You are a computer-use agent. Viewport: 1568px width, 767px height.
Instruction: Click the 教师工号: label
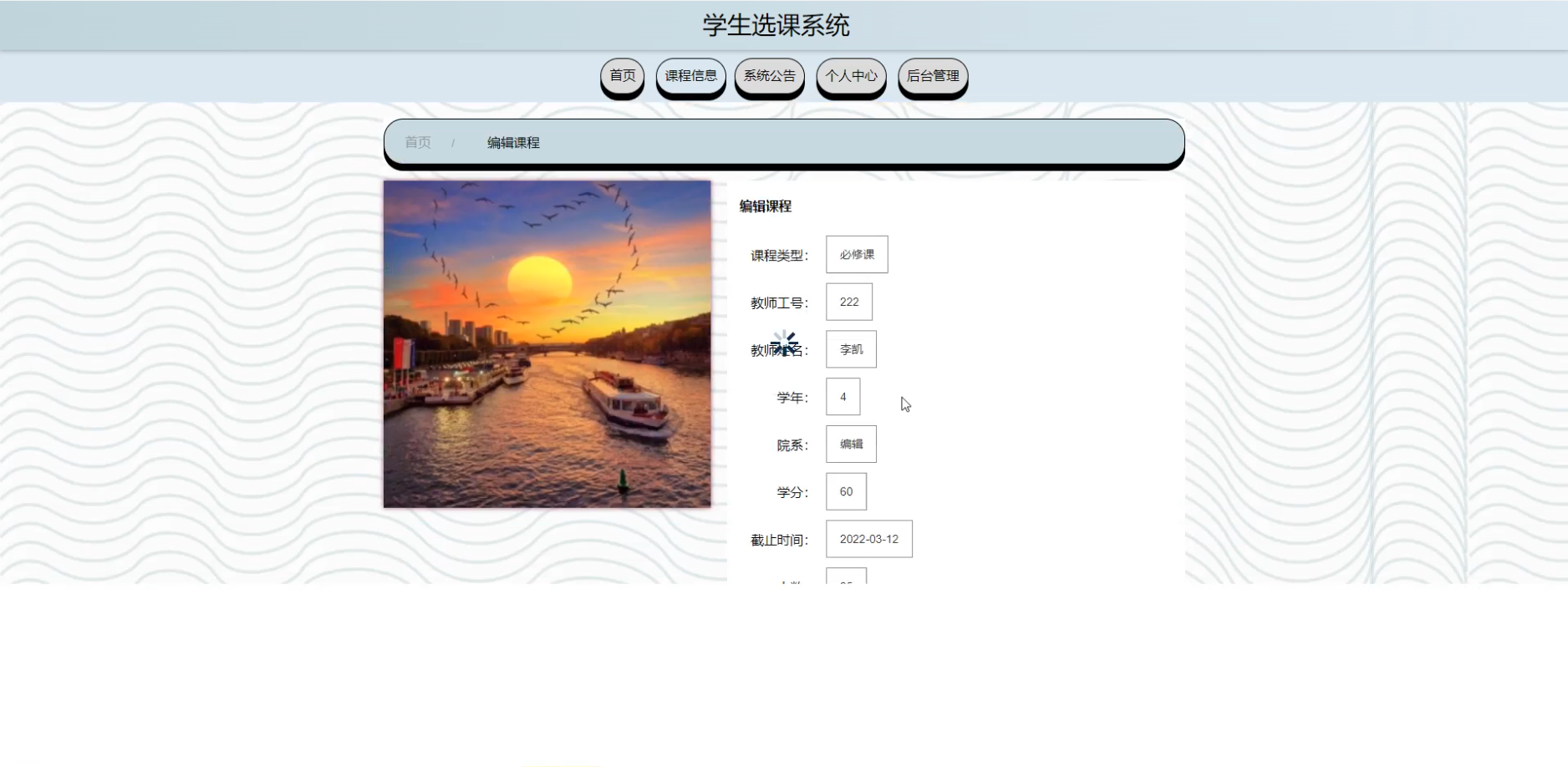(779, 303)
